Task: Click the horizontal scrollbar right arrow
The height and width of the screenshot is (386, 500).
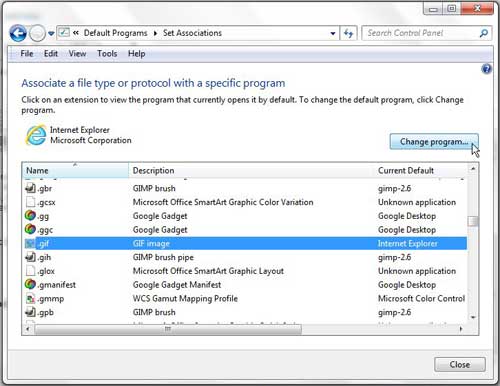Action: pyautogui.click(x=461, y=329)
